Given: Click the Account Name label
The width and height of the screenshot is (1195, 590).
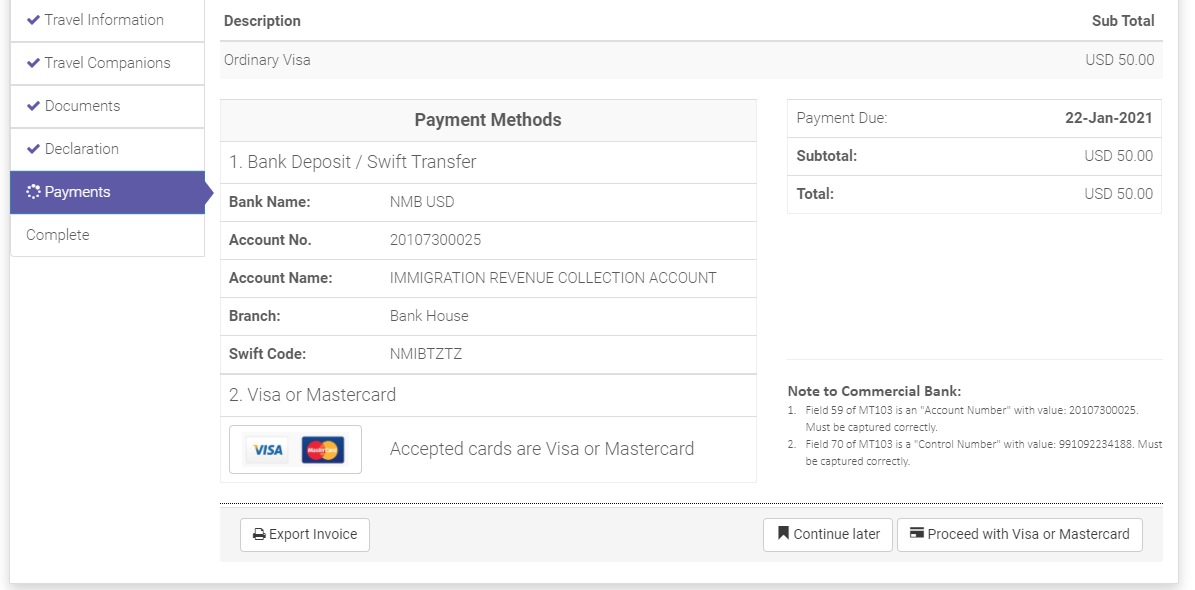Looking at the screenshot, I should click(280, 278).
